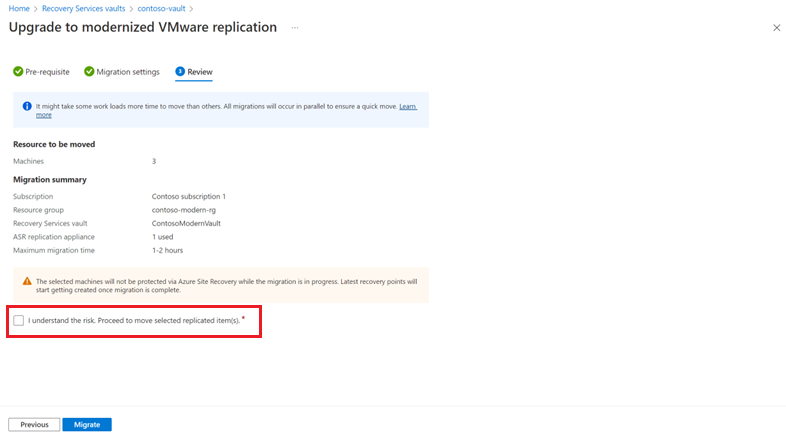Image resolution: width=786 pixels, height=439 pixels.
Task: Click the orange warning triangle icon
Action: tap(27, 281)
